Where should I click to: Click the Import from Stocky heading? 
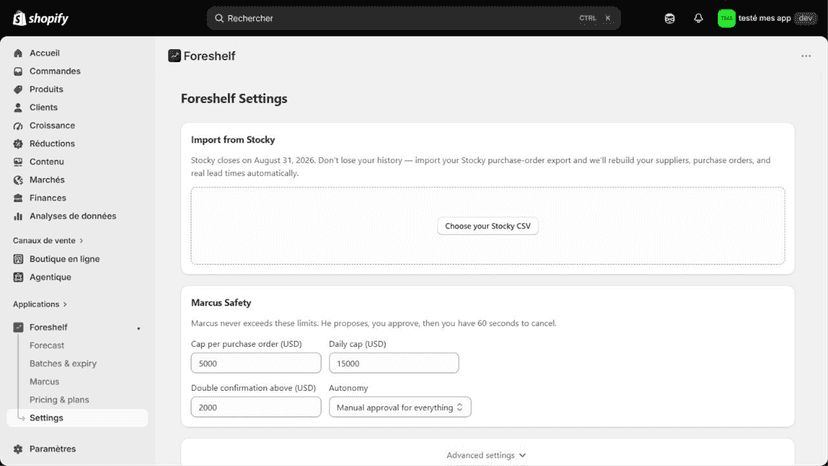(233, 139)
